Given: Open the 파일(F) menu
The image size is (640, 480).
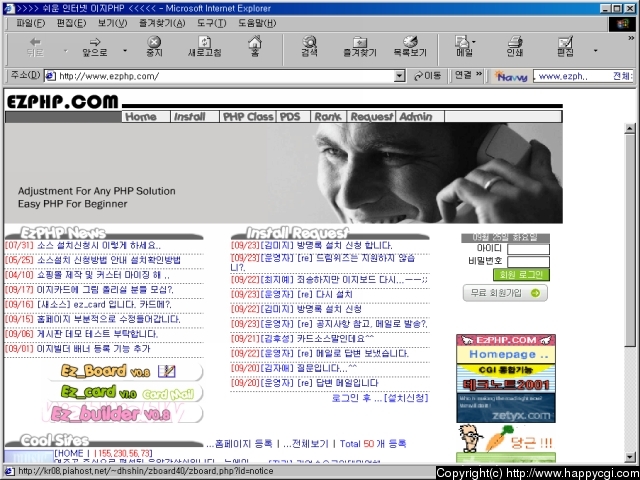Looking at the screenshot, I should pos(31,23).
